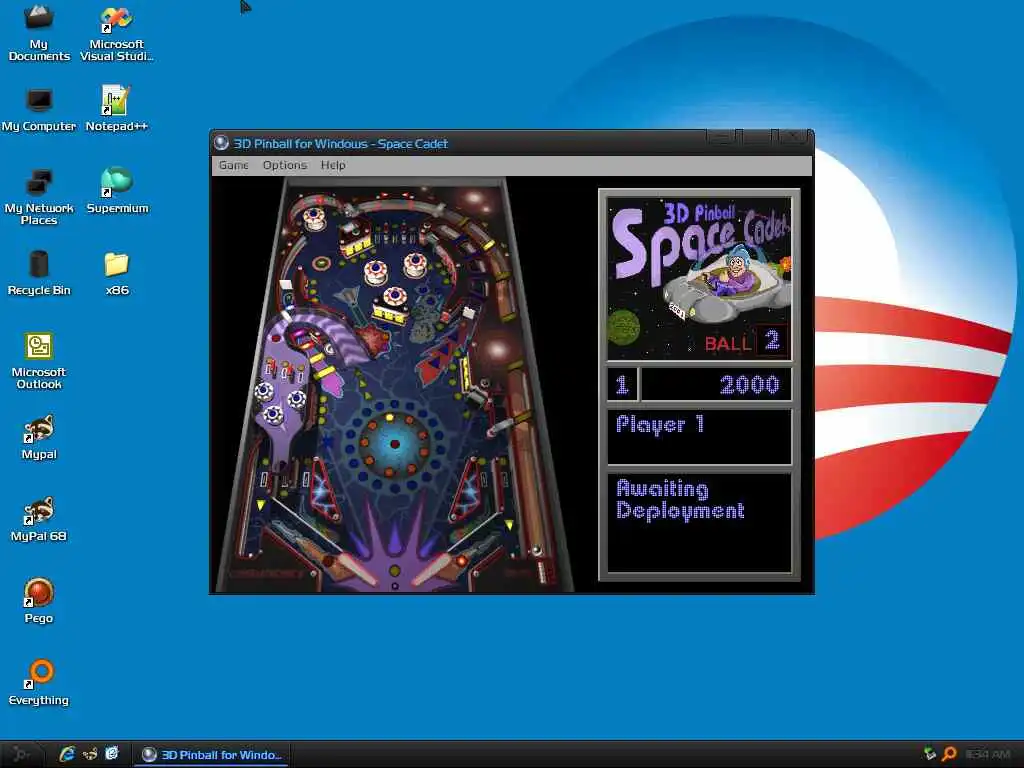The width and height of the screenshot is (1024, 768).
Task: Select the x86 folder on desktop
Action: (x=117, y=274)
